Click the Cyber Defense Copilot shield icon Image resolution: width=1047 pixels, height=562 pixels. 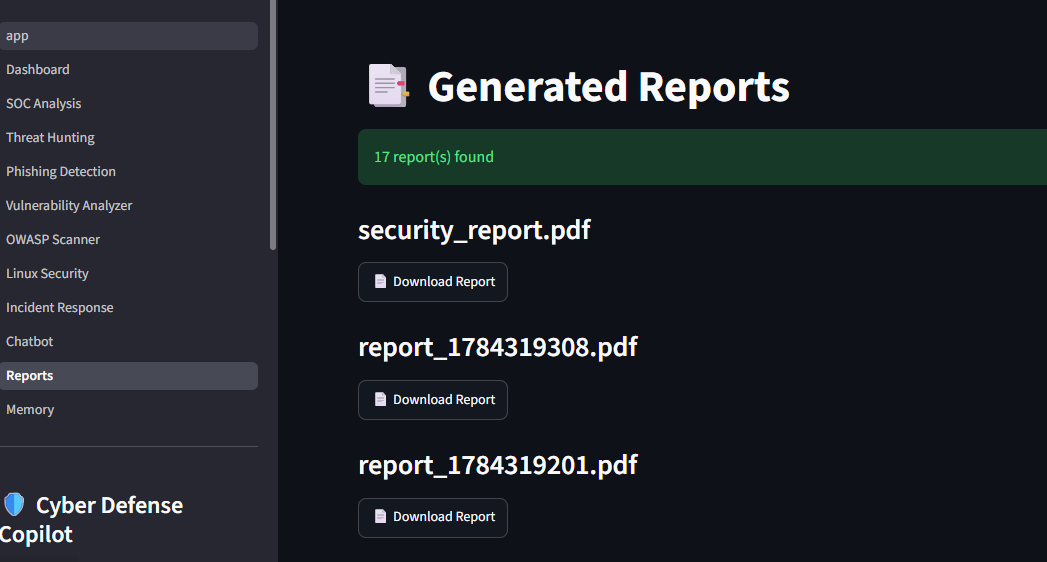14,505
